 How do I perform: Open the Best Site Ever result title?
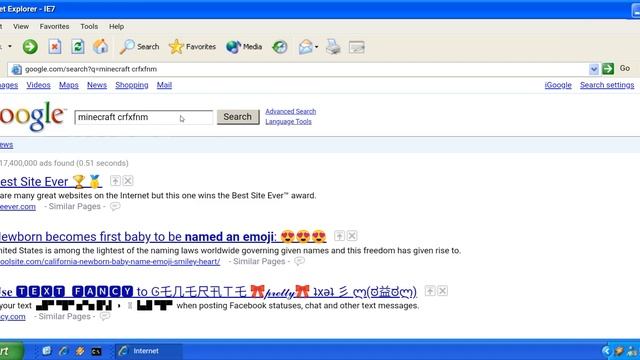(50, 181)
